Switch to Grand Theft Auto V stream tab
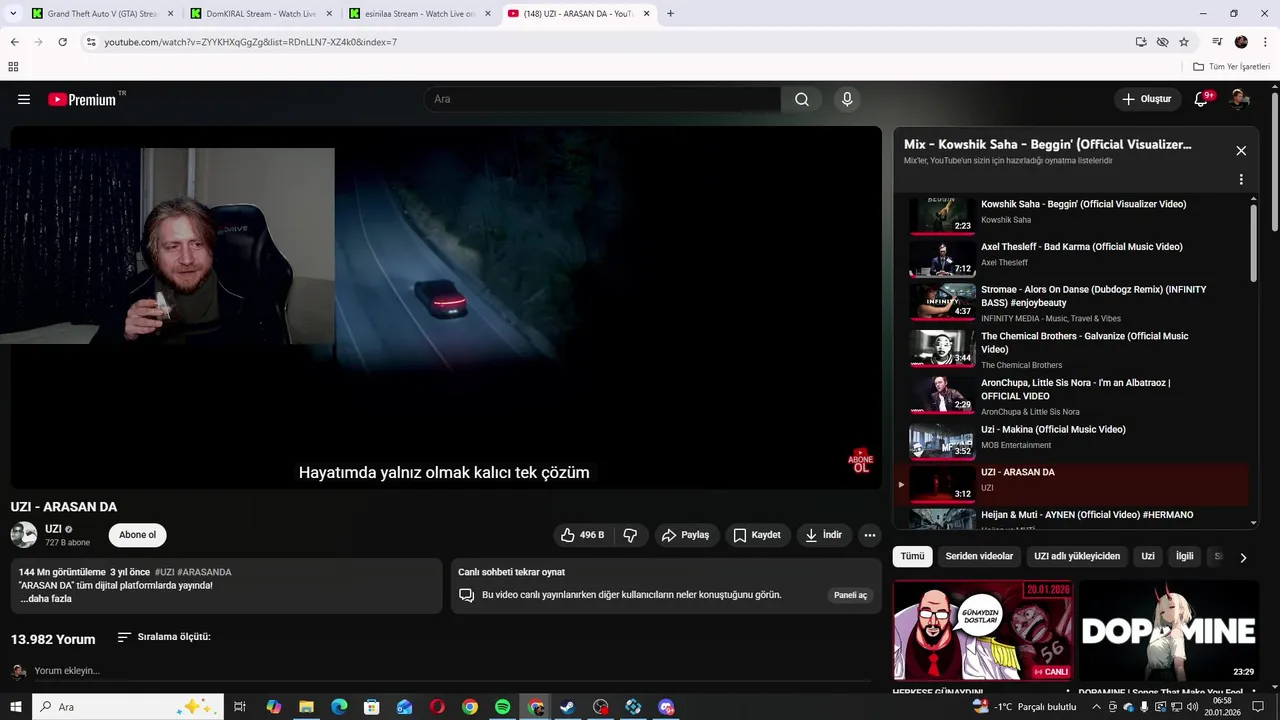The width and height of the screenshot is (1280, 720). (x=102, y=14)
